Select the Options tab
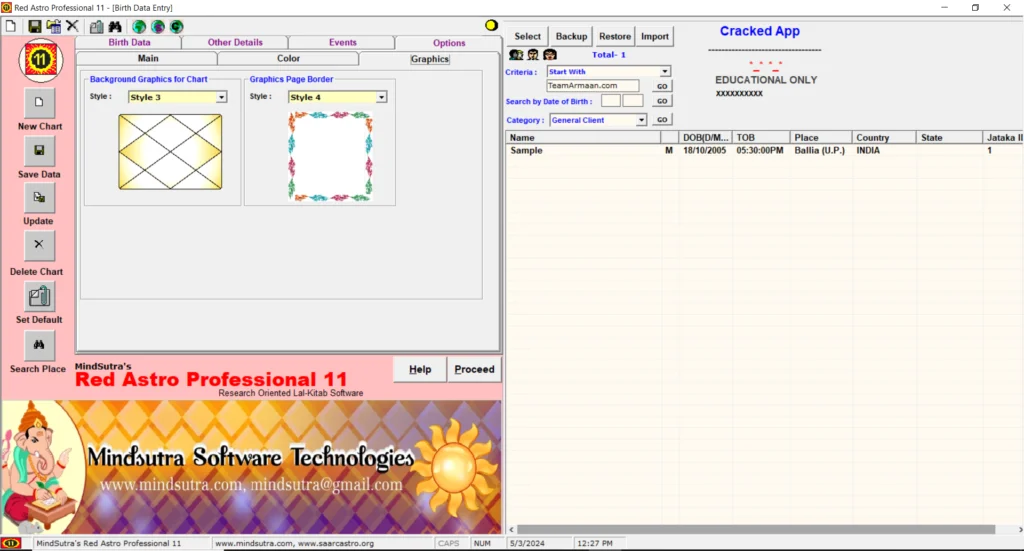 click(449, 42)
